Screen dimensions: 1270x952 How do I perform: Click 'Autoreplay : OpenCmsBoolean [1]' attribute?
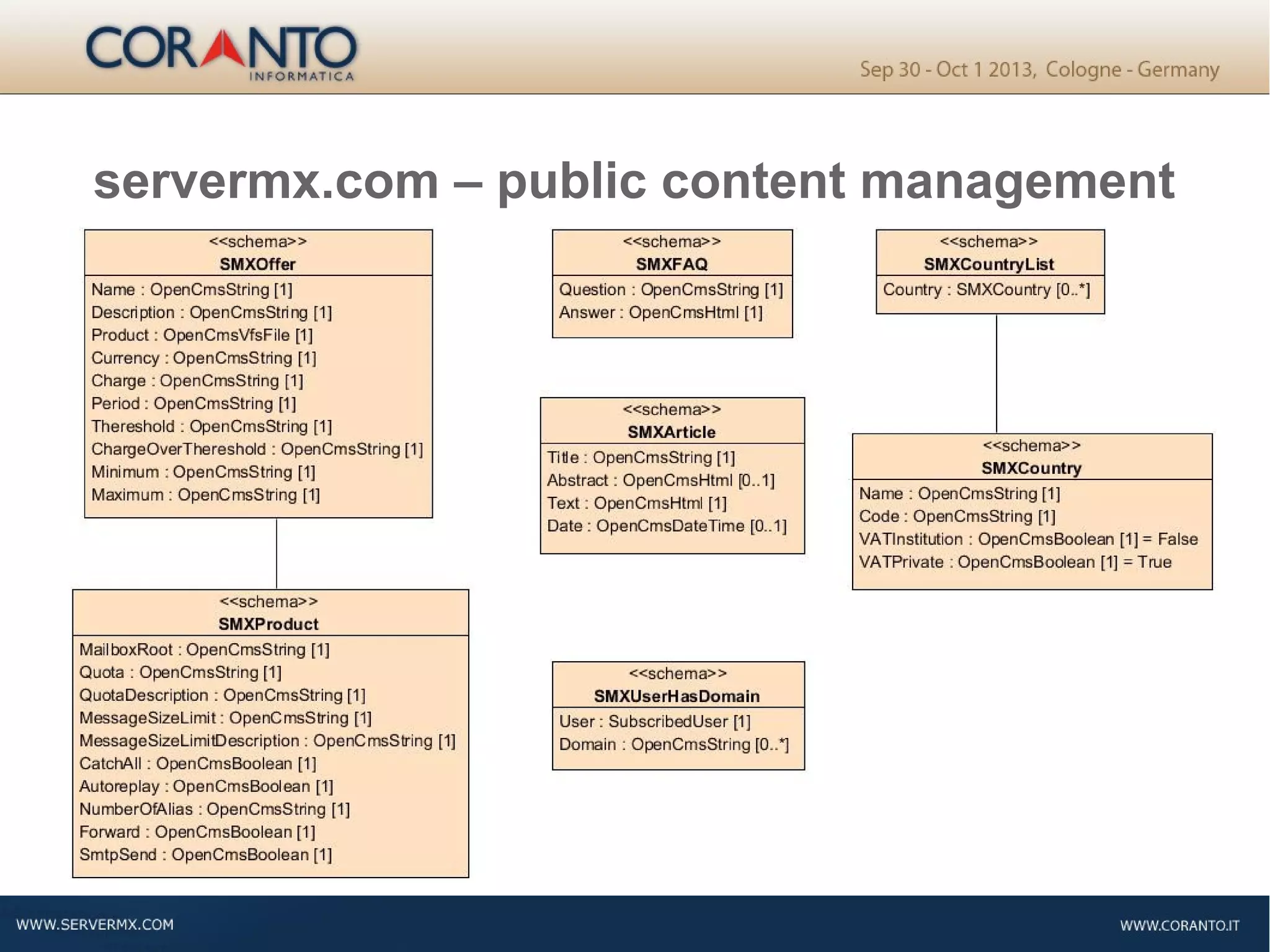pyautogui.click(x=206, y=787)
